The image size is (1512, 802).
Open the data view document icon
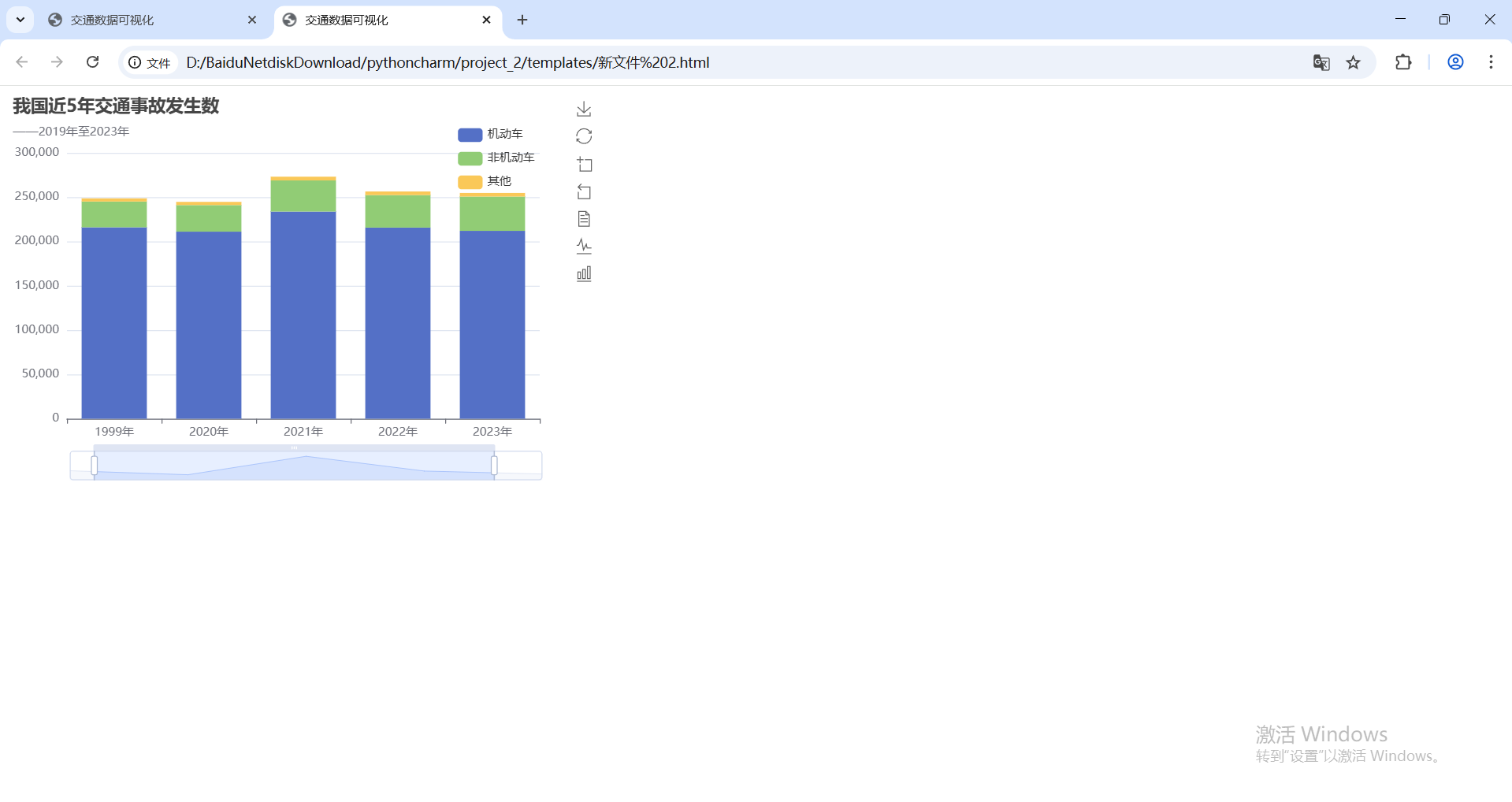[584, 219]
